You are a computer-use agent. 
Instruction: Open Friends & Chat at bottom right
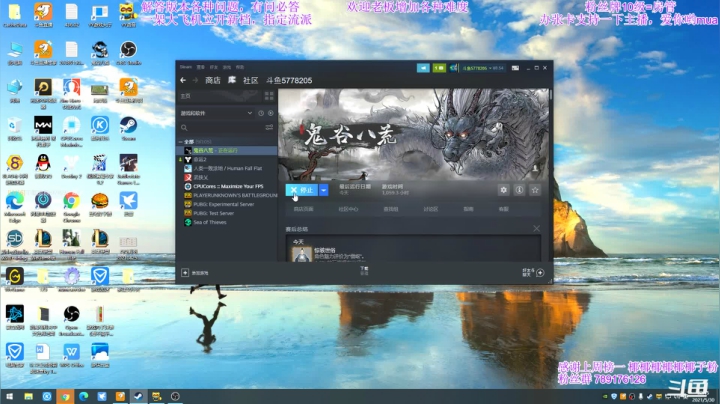[533, 273]
